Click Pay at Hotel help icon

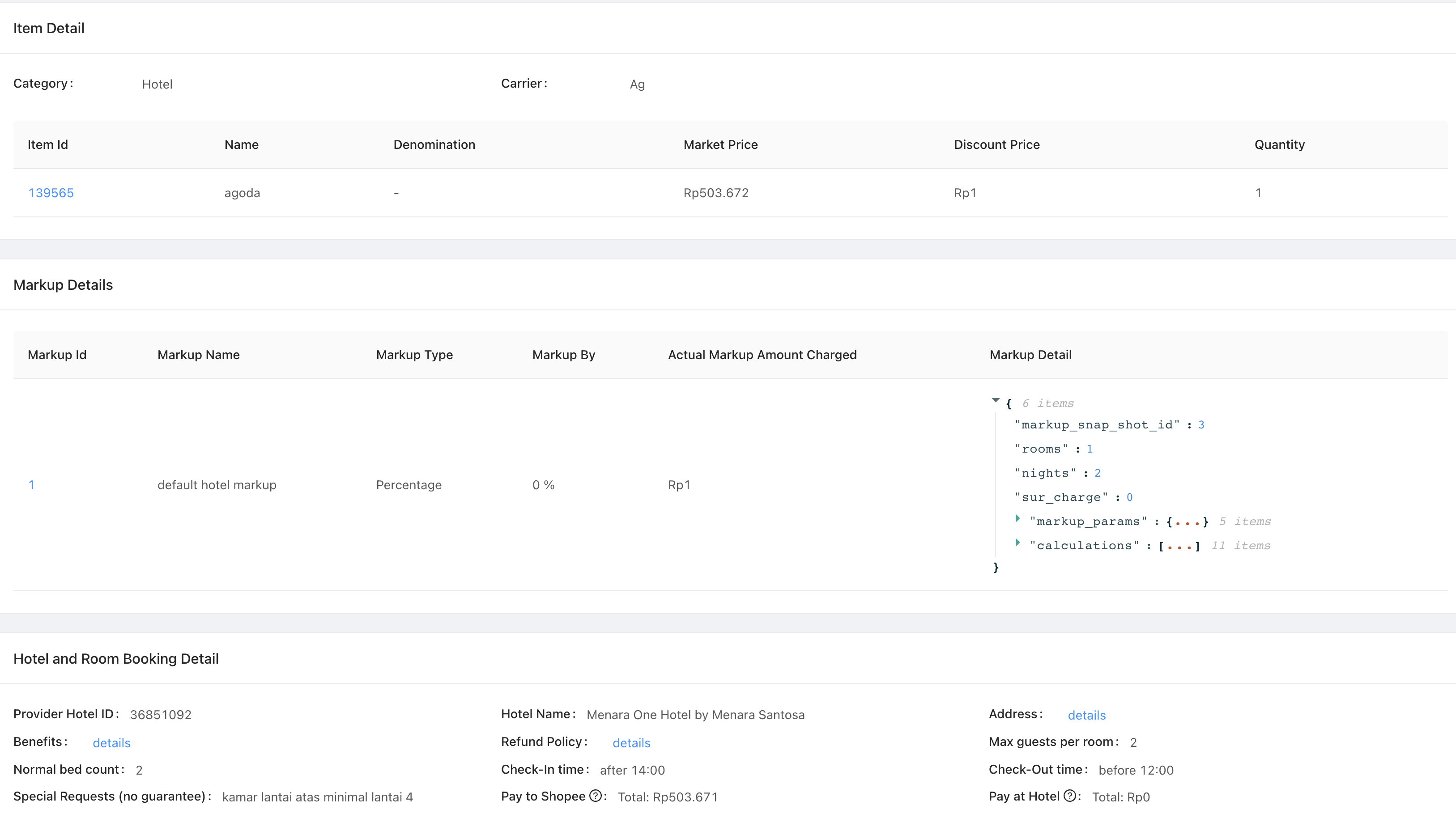click(1069, 796)
